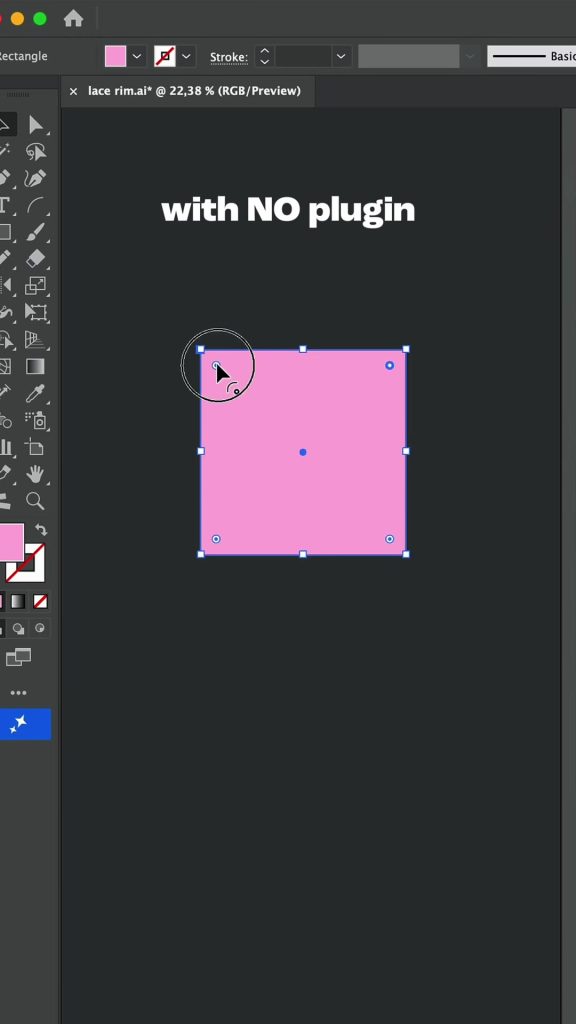Click the right-middle bounding box handle
This screenshot has height=1024, width=576.
406,451
